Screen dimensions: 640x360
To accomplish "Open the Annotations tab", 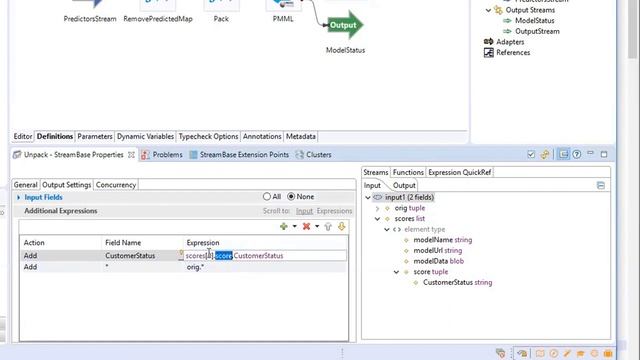I will 262,136.
